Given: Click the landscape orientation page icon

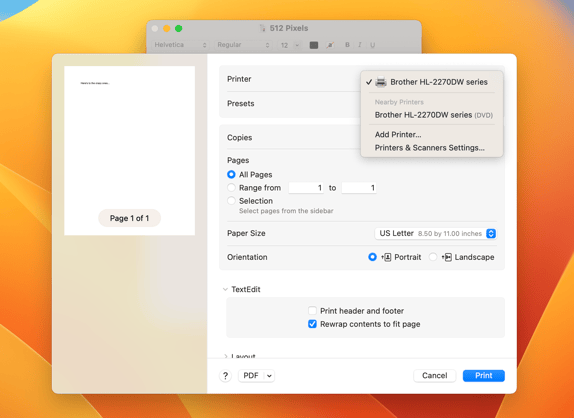Looking at the screenshot, I should (447, 257).
